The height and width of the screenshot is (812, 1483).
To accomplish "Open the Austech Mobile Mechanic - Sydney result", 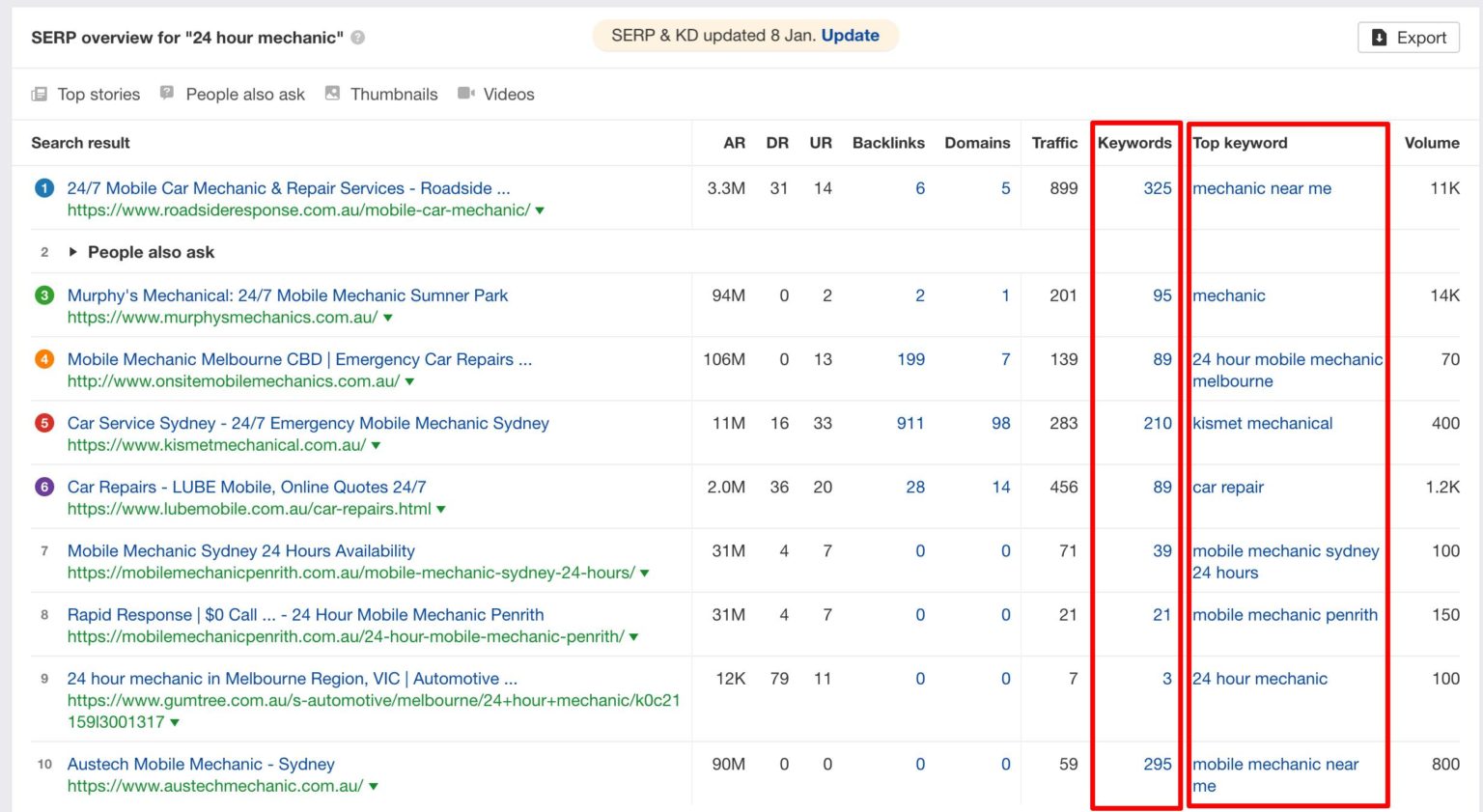I will [201, 764].
